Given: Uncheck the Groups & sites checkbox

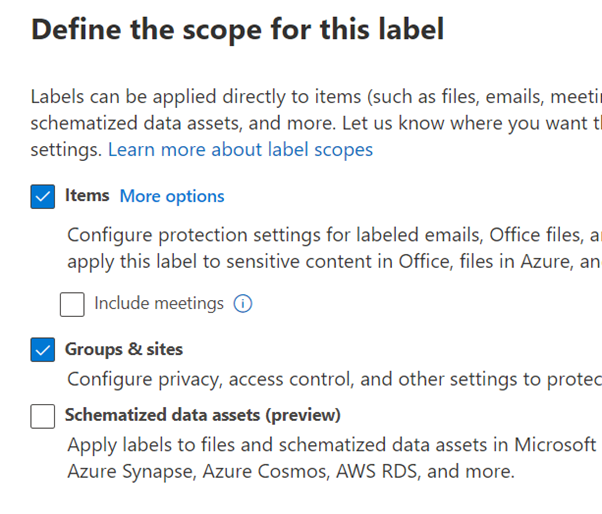Looking at the screenshot, I should point(43,350).
